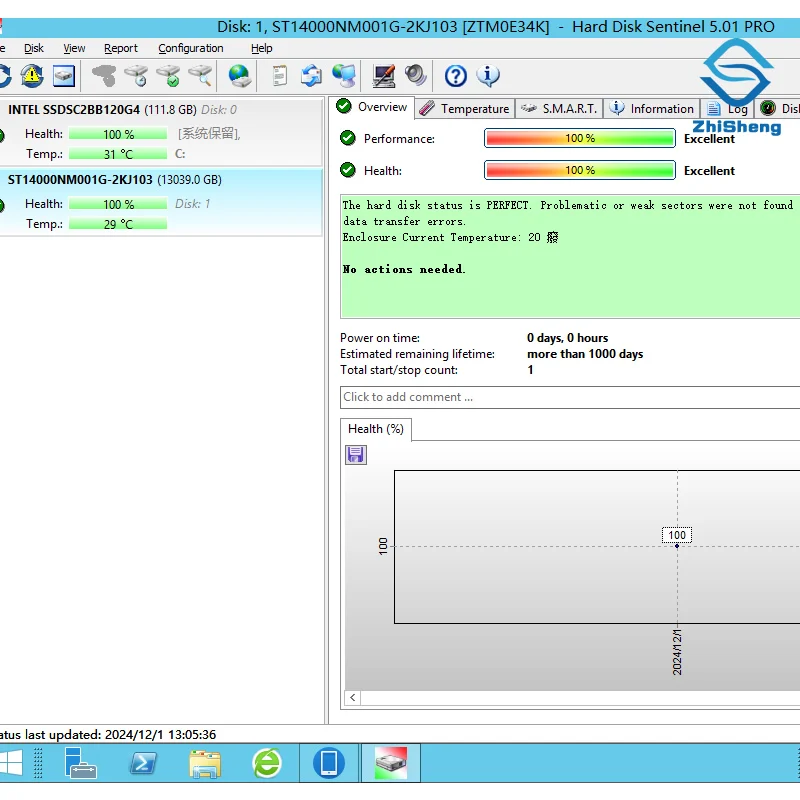Switch to the Information tab
The image size is (800, 800).
click(x=652, y=109)
